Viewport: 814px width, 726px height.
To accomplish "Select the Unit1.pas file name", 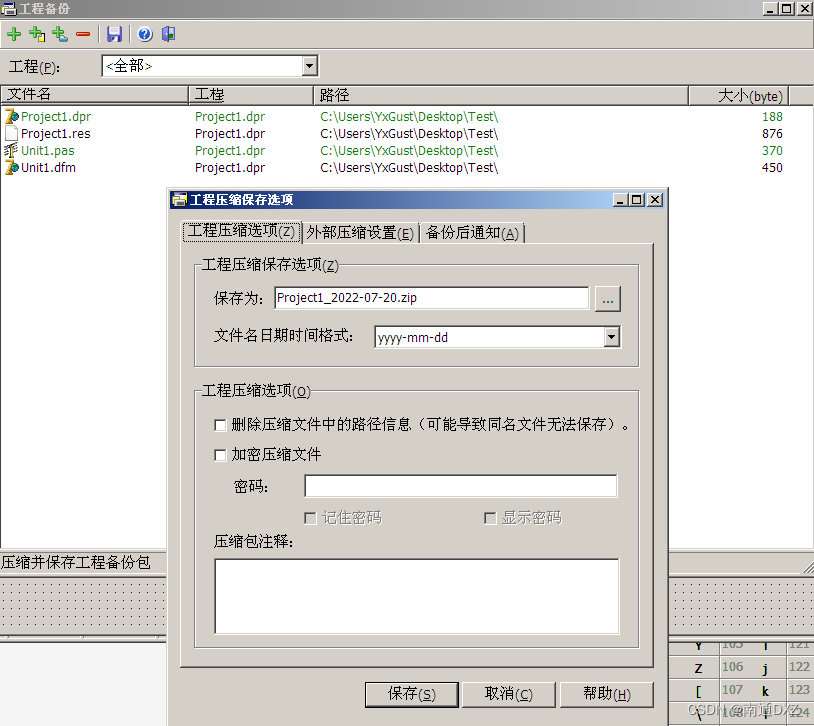I will tap(48, 151).
